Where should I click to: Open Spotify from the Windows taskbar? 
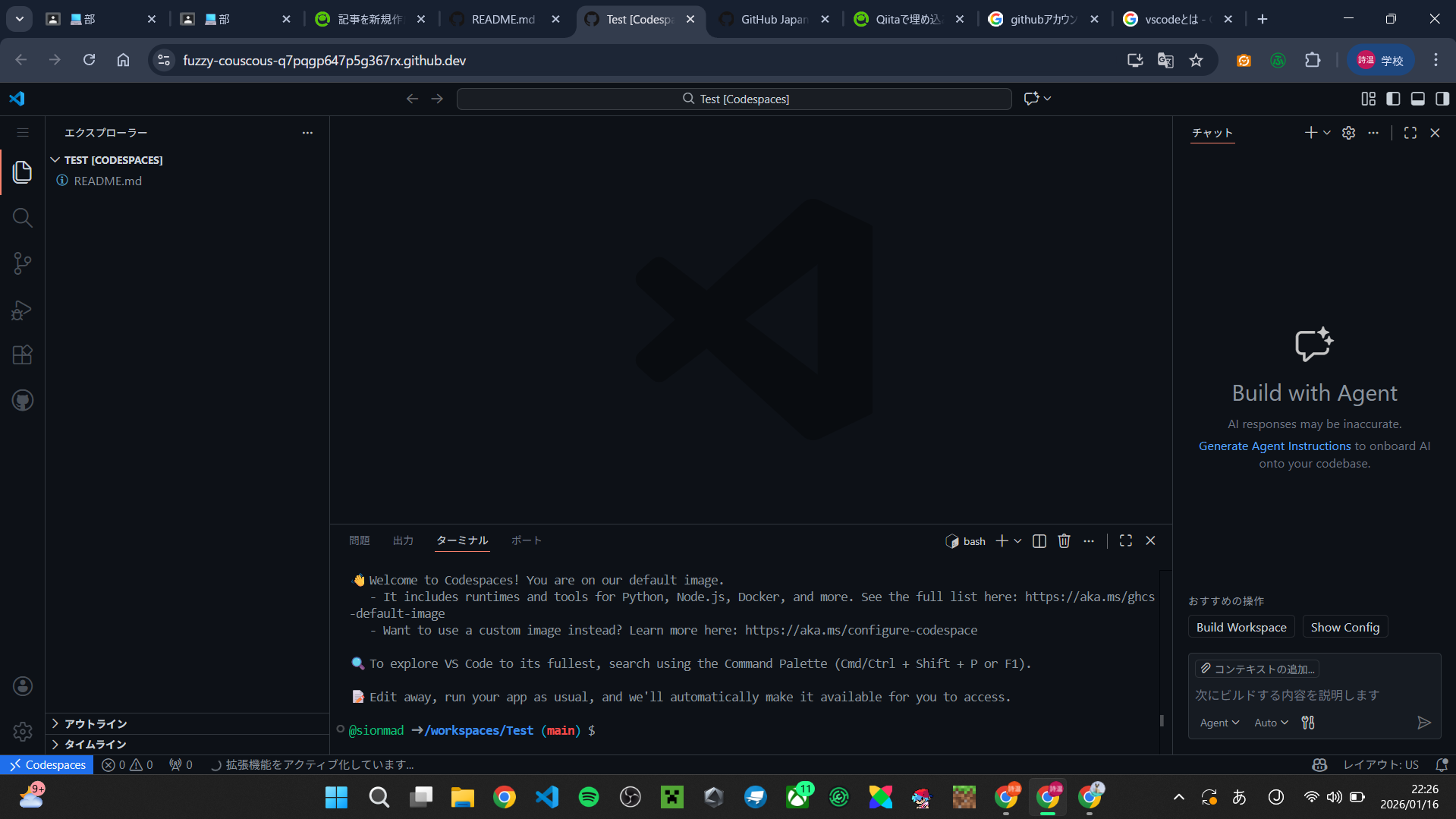(x=589, y=797)
